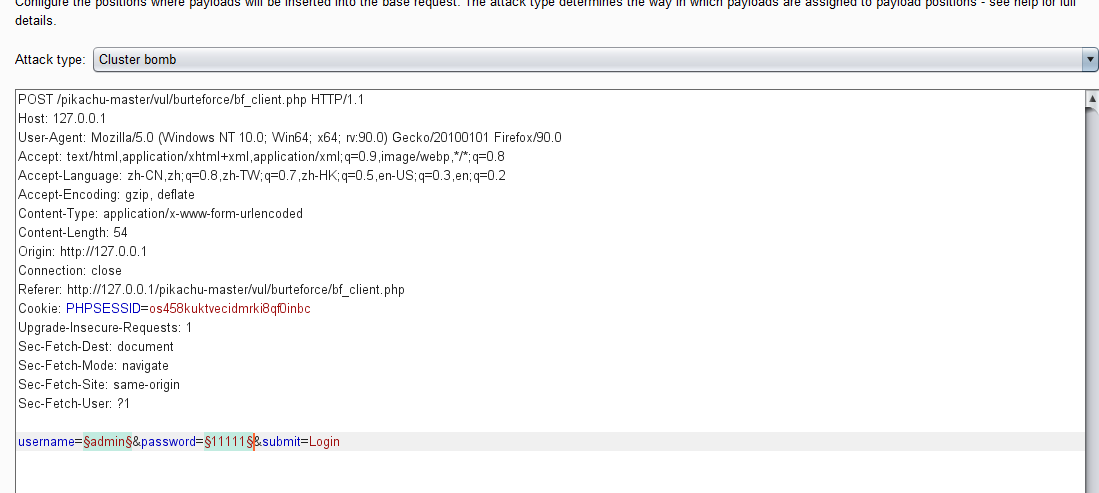
Task: Click the submit parameter in request body
Action: [281, 442]
